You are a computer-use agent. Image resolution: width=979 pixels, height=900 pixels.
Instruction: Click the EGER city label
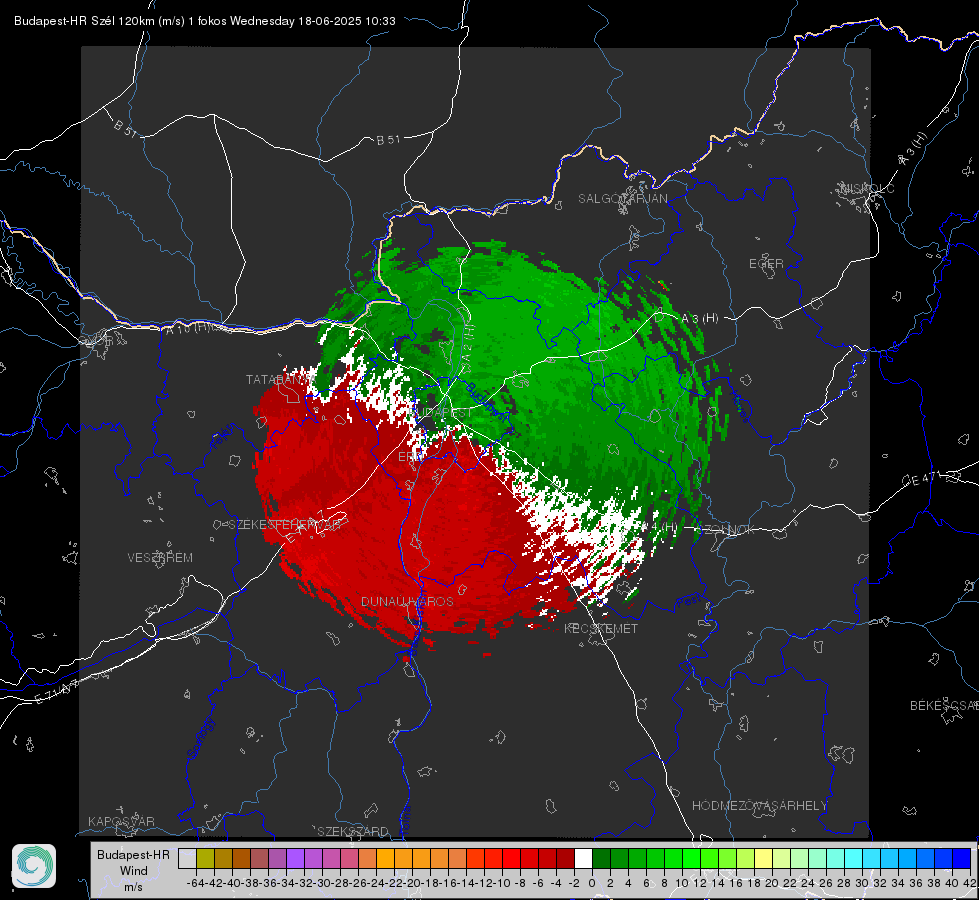pyautogui.click(x=766, y=264)
